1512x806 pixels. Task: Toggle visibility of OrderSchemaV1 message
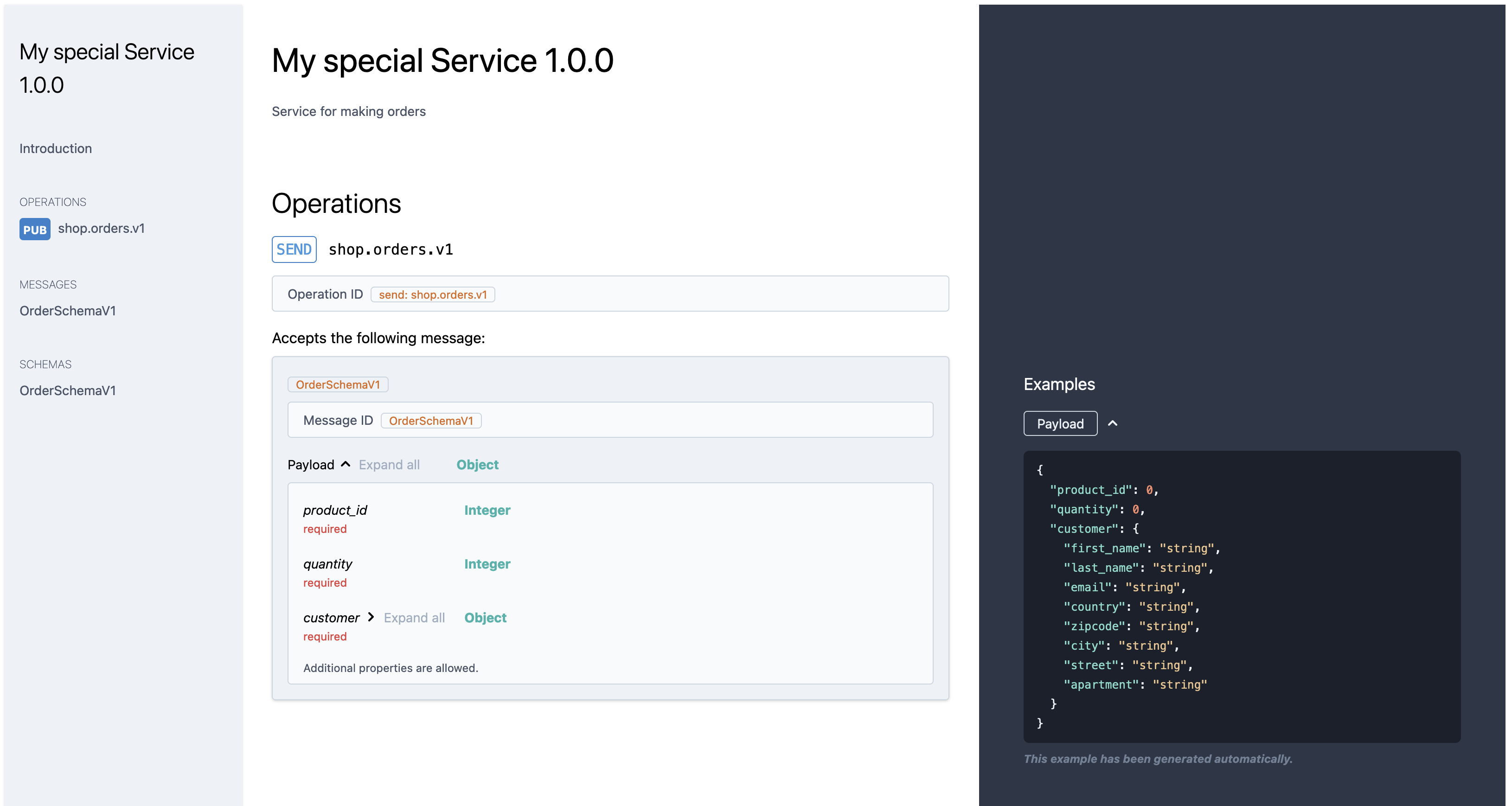pos(338,384)
